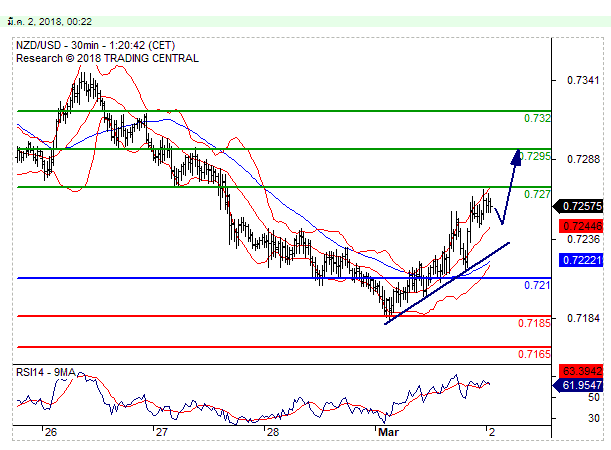This screenshot has height=450, width=611.
Task: Click the blue 0.721 pivot label
Action: [x=537, y=286]
